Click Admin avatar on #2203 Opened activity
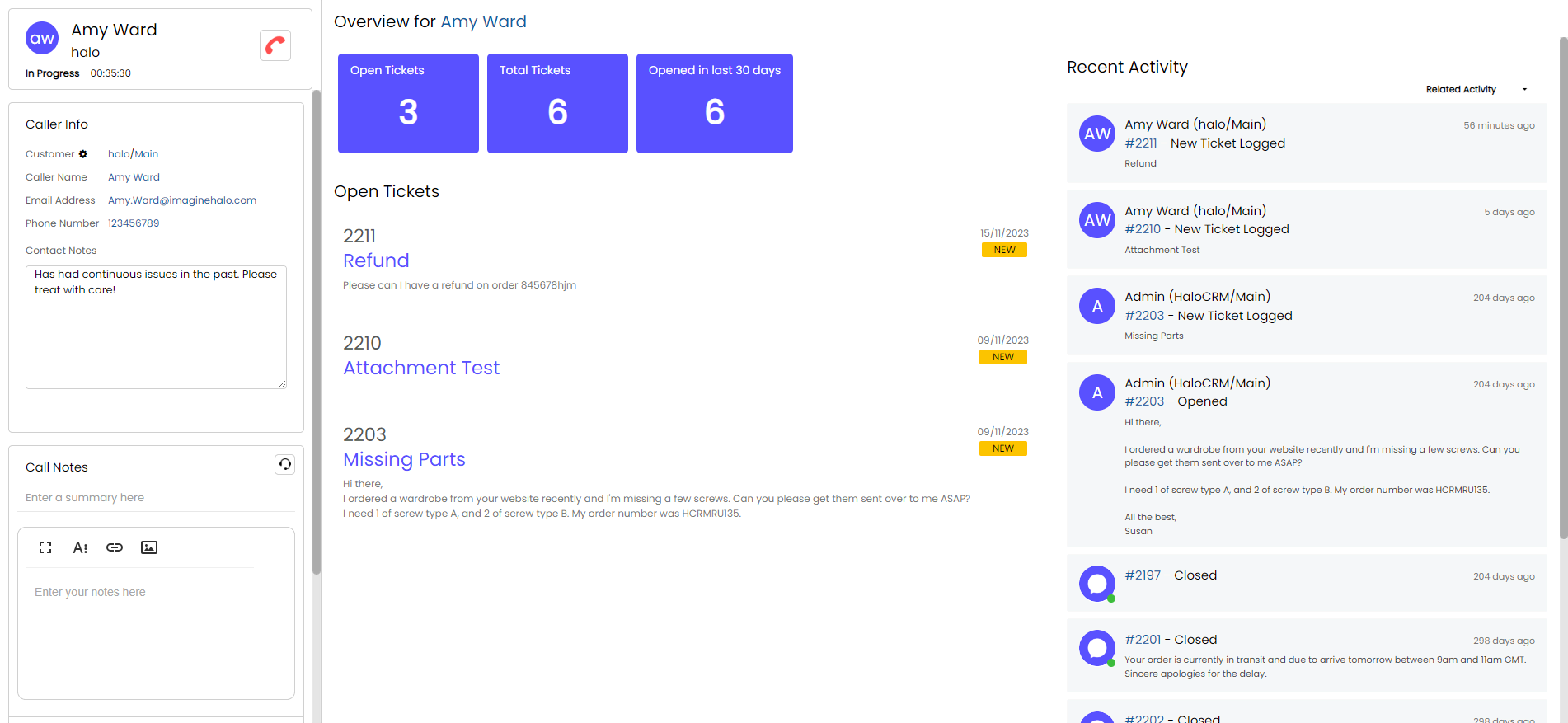 1097,392
